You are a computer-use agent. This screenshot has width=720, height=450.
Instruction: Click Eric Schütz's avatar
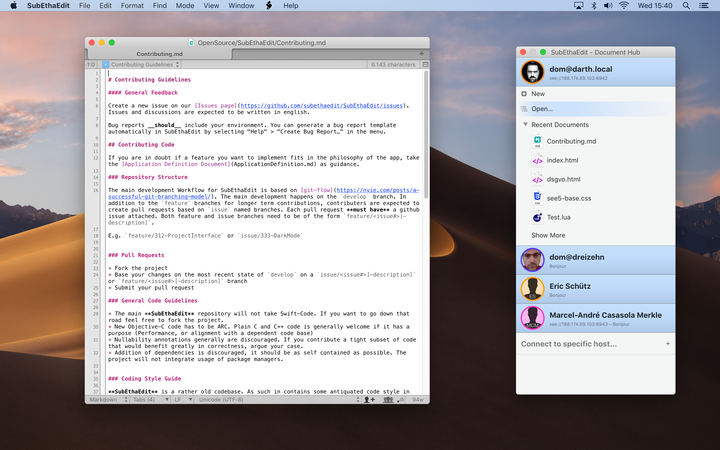pos(533,289)
